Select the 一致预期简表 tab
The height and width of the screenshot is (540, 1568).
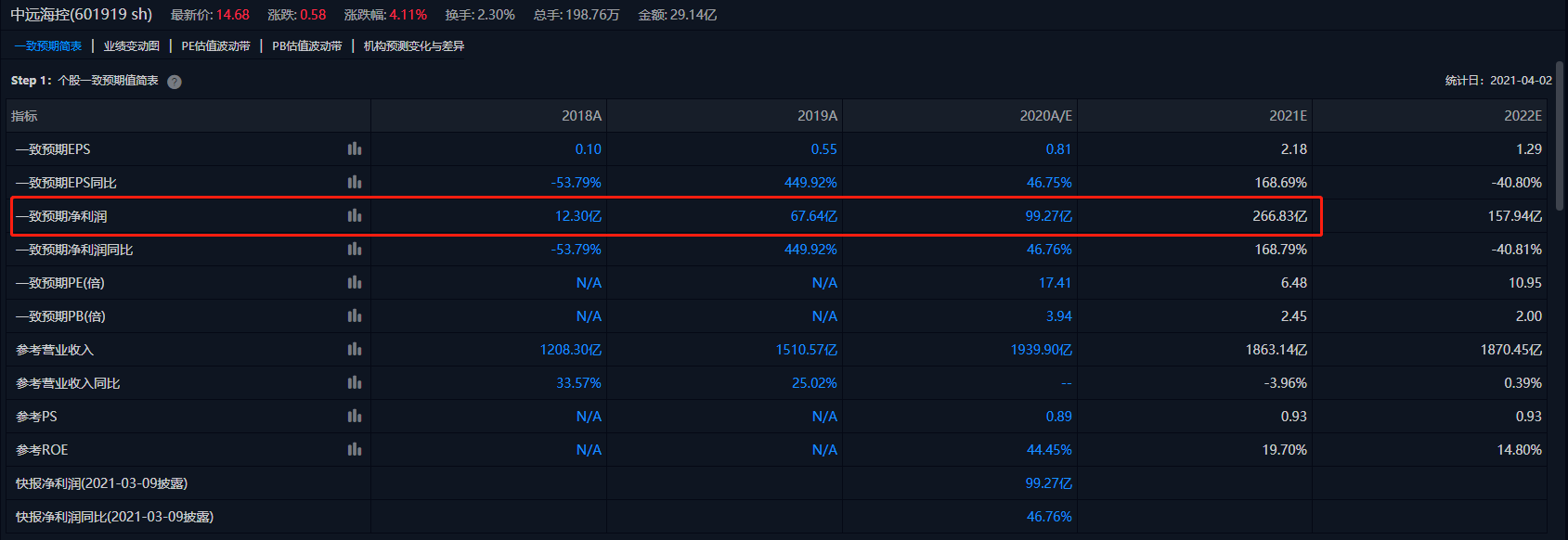coord(48,46)
